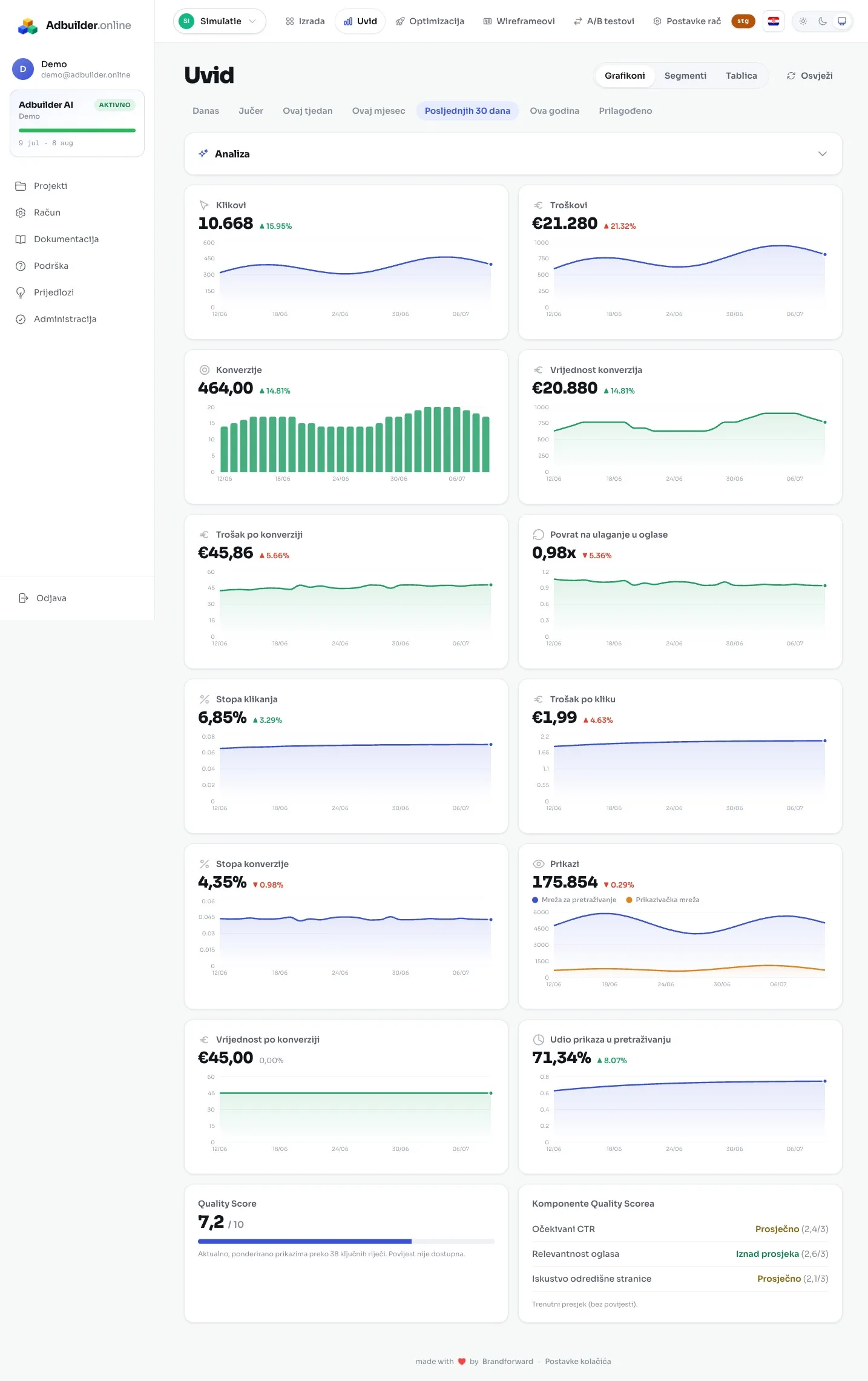Expand the Analiza panel chevron
The width and height of the screenshot is (868, 1381).
(x=822, y=154)
